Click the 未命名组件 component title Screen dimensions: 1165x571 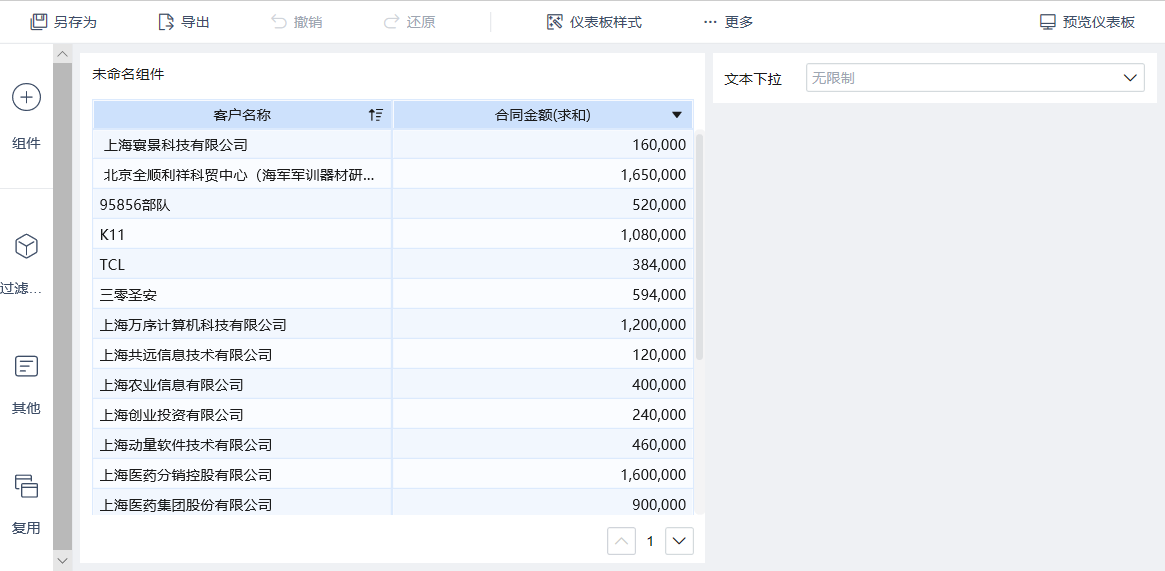point(128,74)
